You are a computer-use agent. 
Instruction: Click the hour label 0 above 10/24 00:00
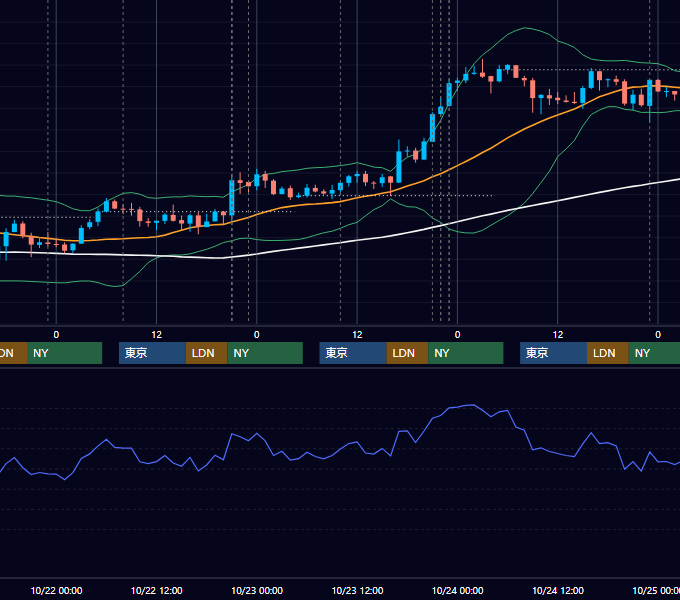(x=457, y=335)
